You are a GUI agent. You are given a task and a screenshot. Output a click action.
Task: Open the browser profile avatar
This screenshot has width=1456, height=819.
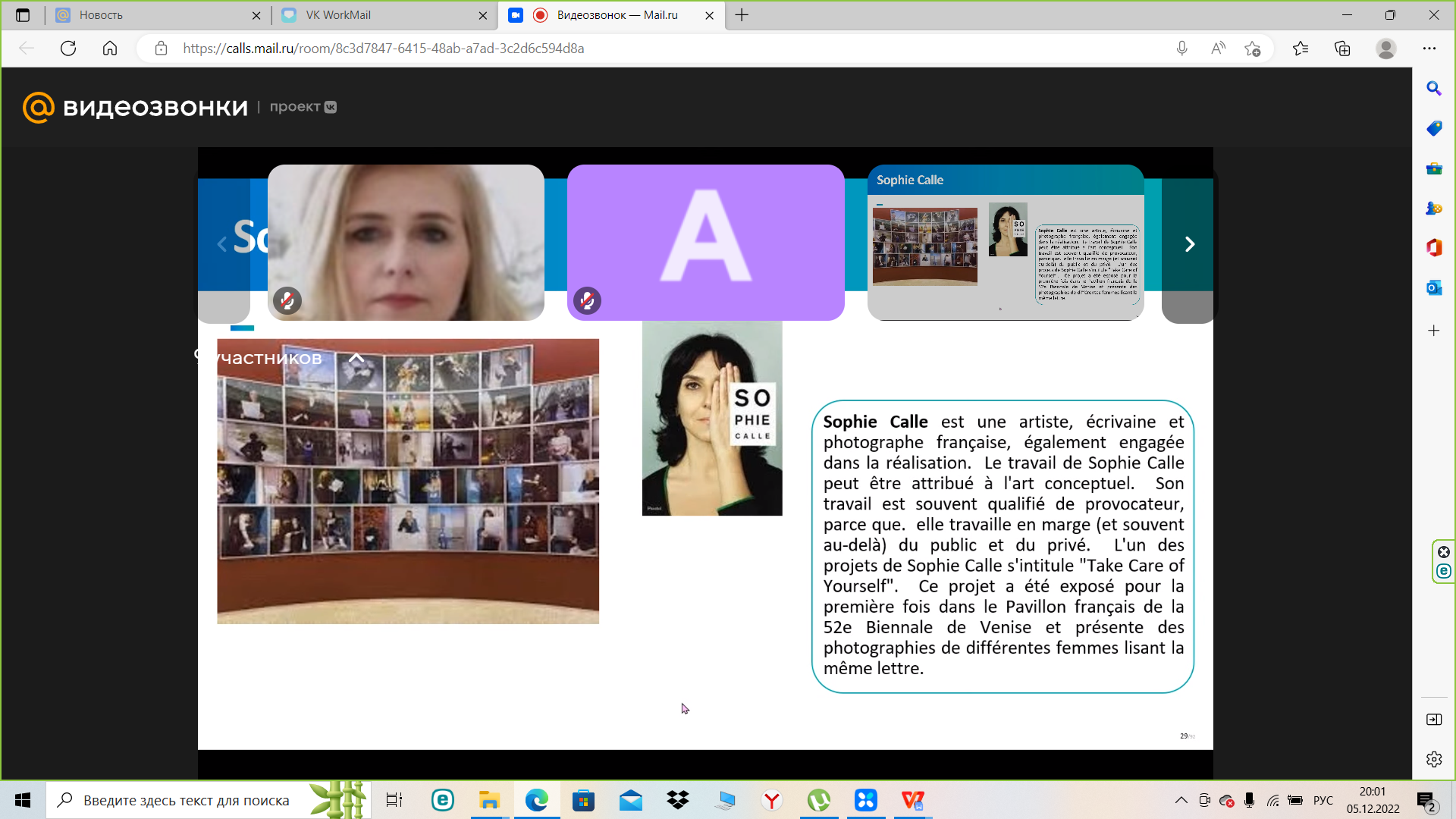(1386, 49)
